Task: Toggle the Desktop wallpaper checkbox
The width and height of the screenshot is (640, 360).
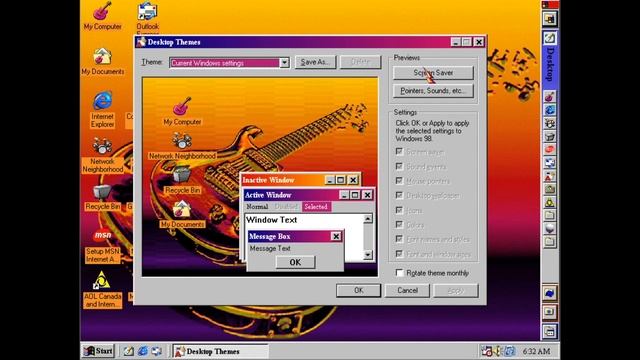Action: [399, 196]
